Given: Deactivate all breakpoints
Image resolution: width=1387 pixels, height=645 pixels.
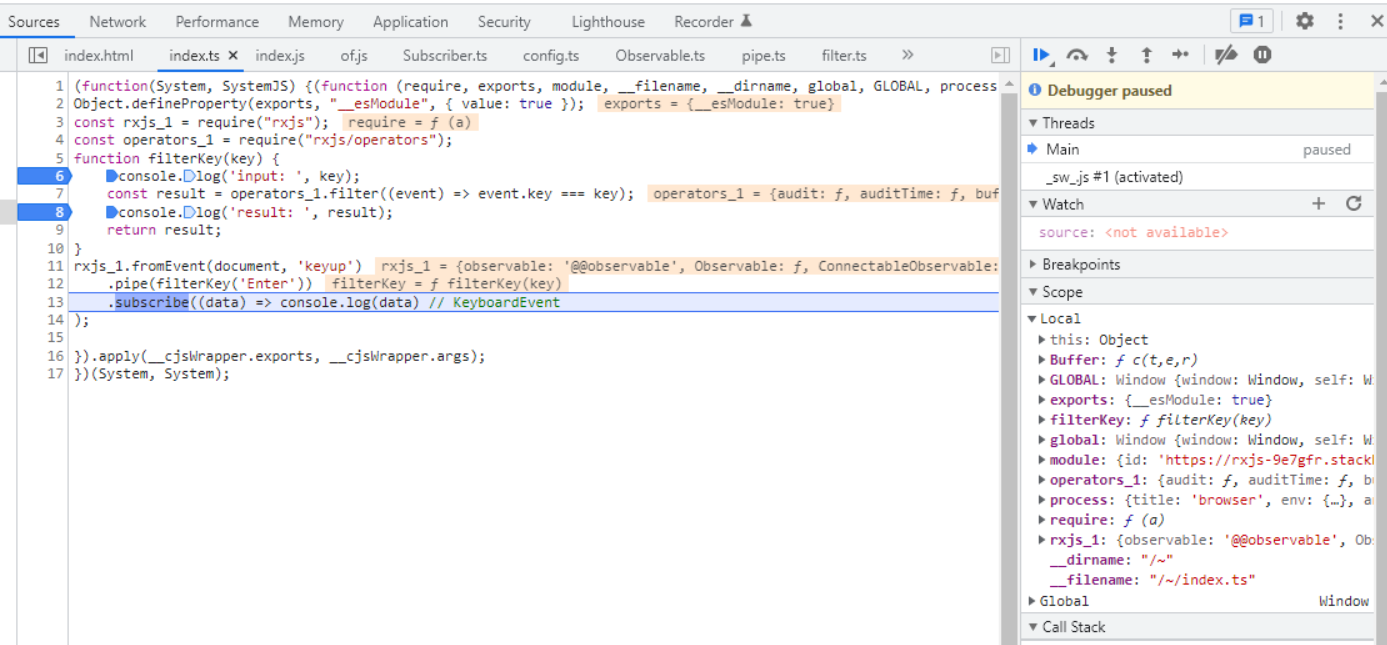Looking at the screenshot, I should coord(1226,55).
